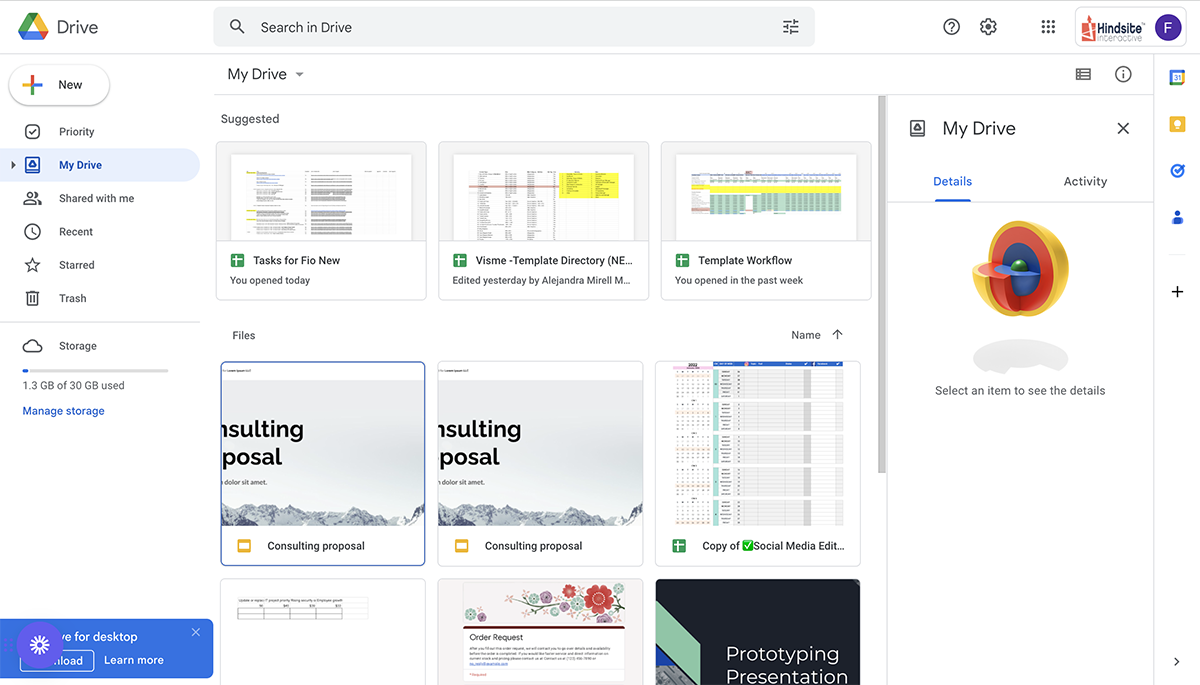The image size is (1200, 685).
Task: Toggle the view details info panel
Action: point(1123,74)
